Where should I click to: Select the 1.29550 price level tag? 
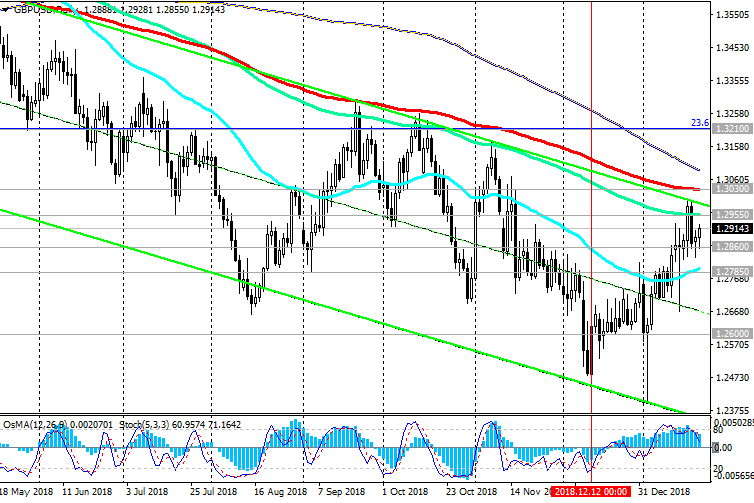pos(732,215)
